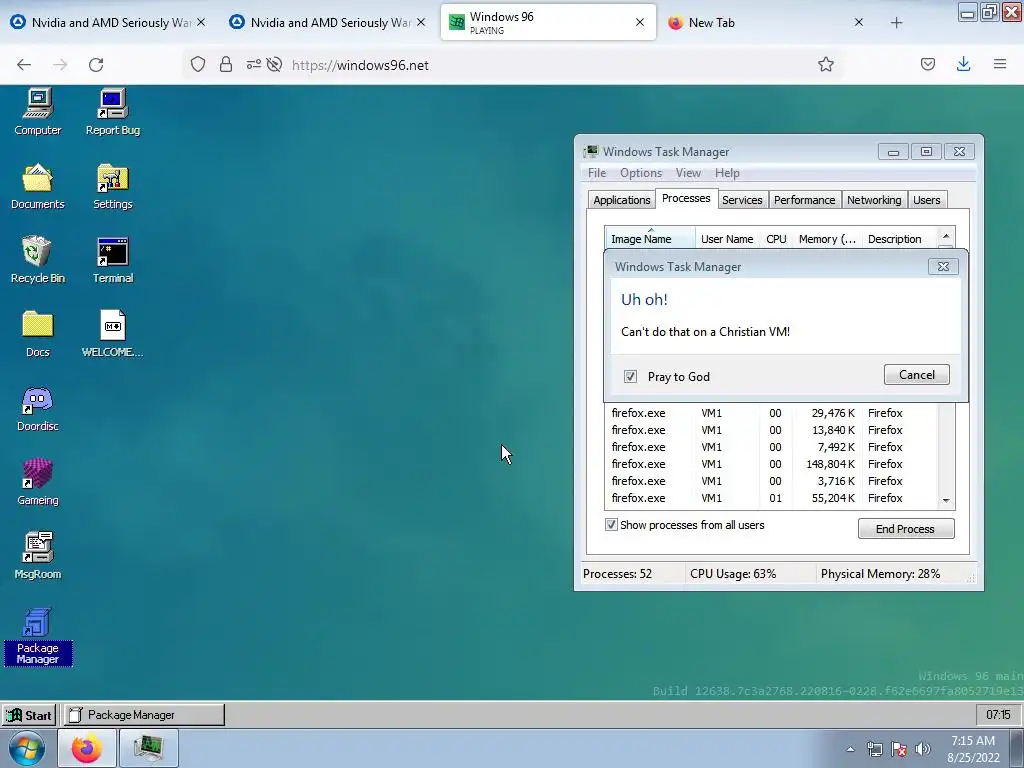Show hidden system tray icons
Viewport: 1024px width, 768px height.
click(850, 749)
